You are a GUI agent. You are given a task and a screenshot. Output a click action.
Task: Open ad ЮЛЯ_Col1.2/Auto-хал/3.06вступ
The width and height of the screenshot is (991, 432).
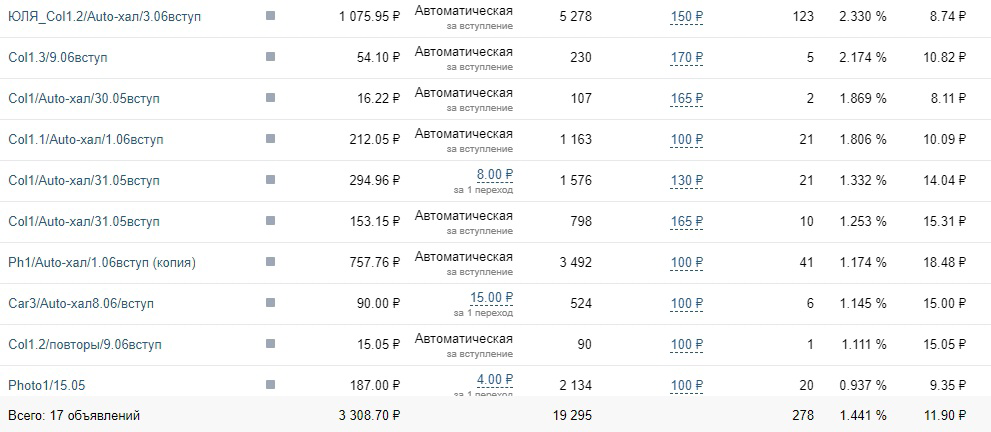click(104, 16)
